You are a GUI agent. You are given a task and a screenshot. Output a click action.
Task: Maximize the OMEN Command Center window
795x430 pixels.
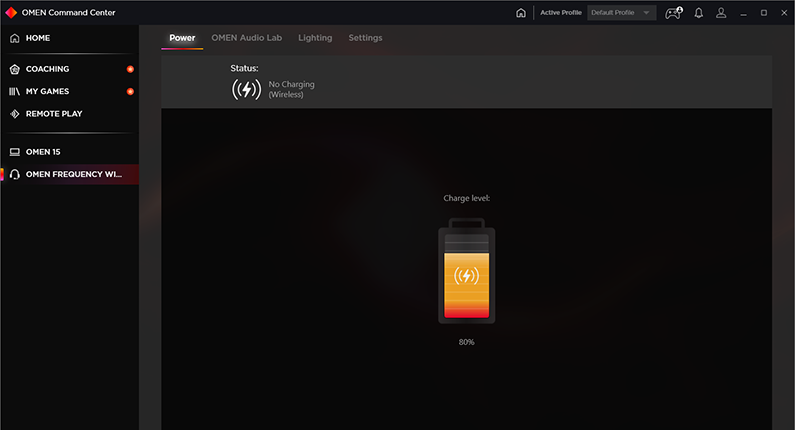pyautogui.click(x=764, y=13)
